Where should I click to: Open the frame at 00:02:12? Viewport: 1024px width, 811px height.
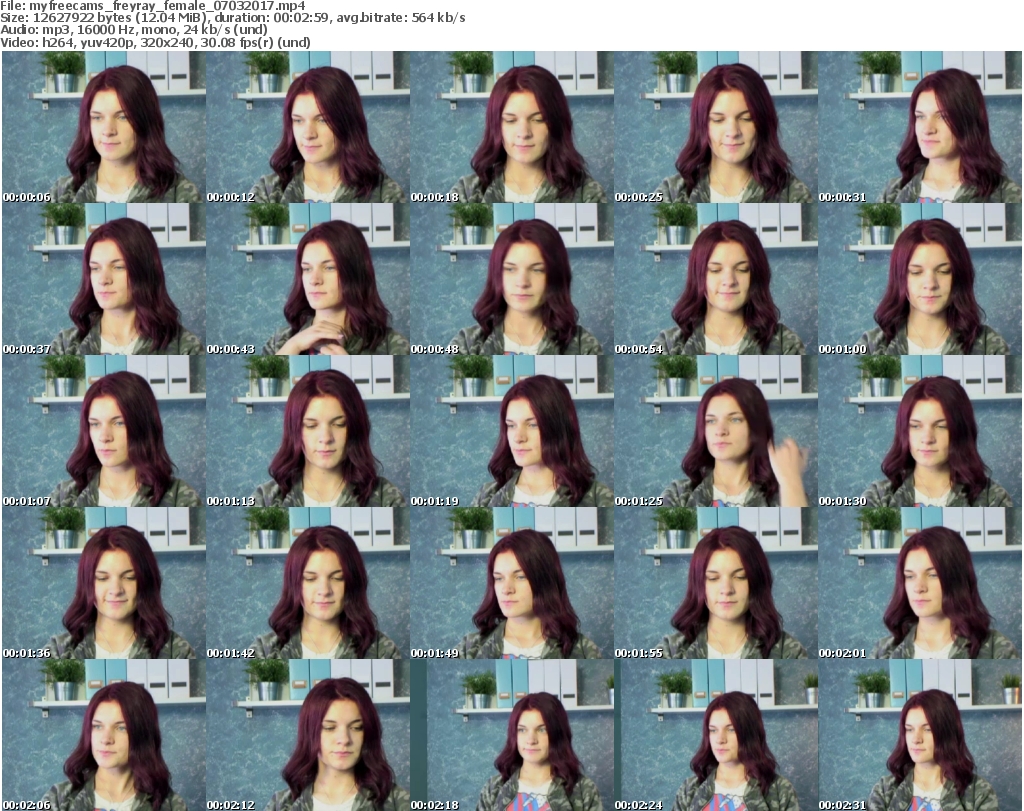(308, 735)
